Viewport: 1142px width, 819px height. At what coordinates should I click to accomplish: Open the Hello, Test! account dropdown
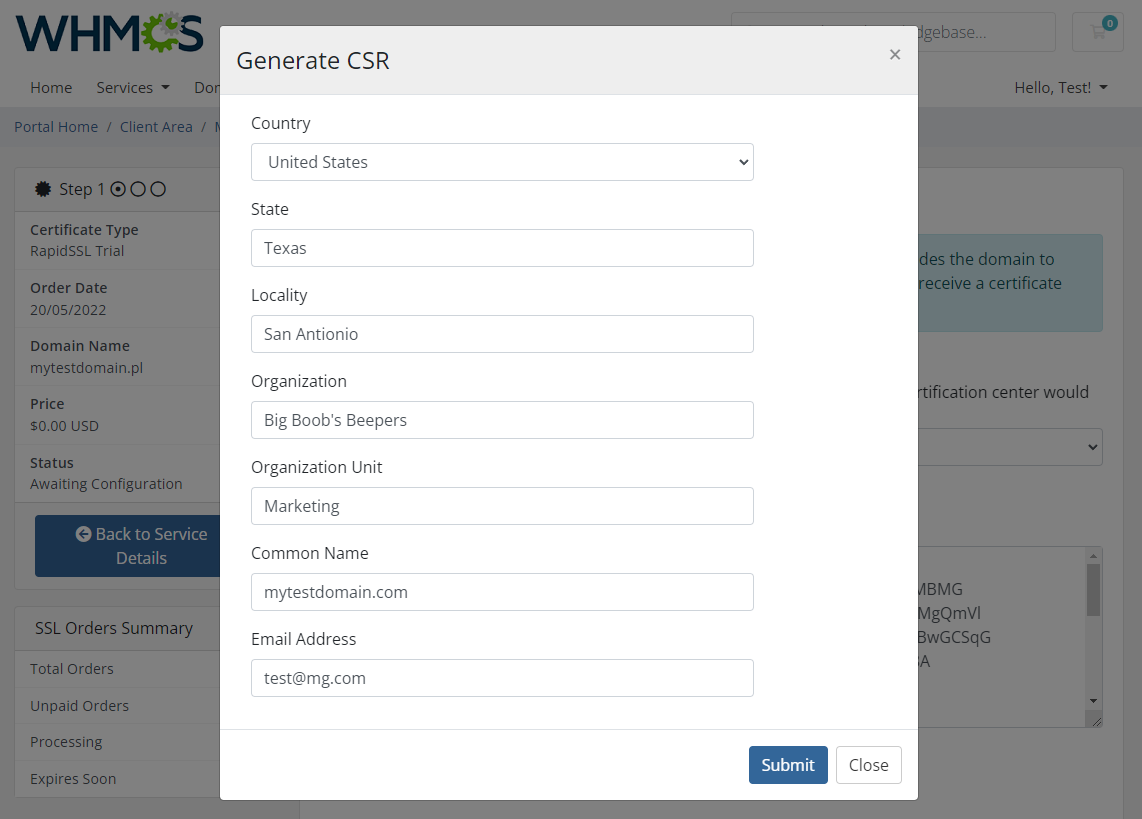(x=1061, y=88)
